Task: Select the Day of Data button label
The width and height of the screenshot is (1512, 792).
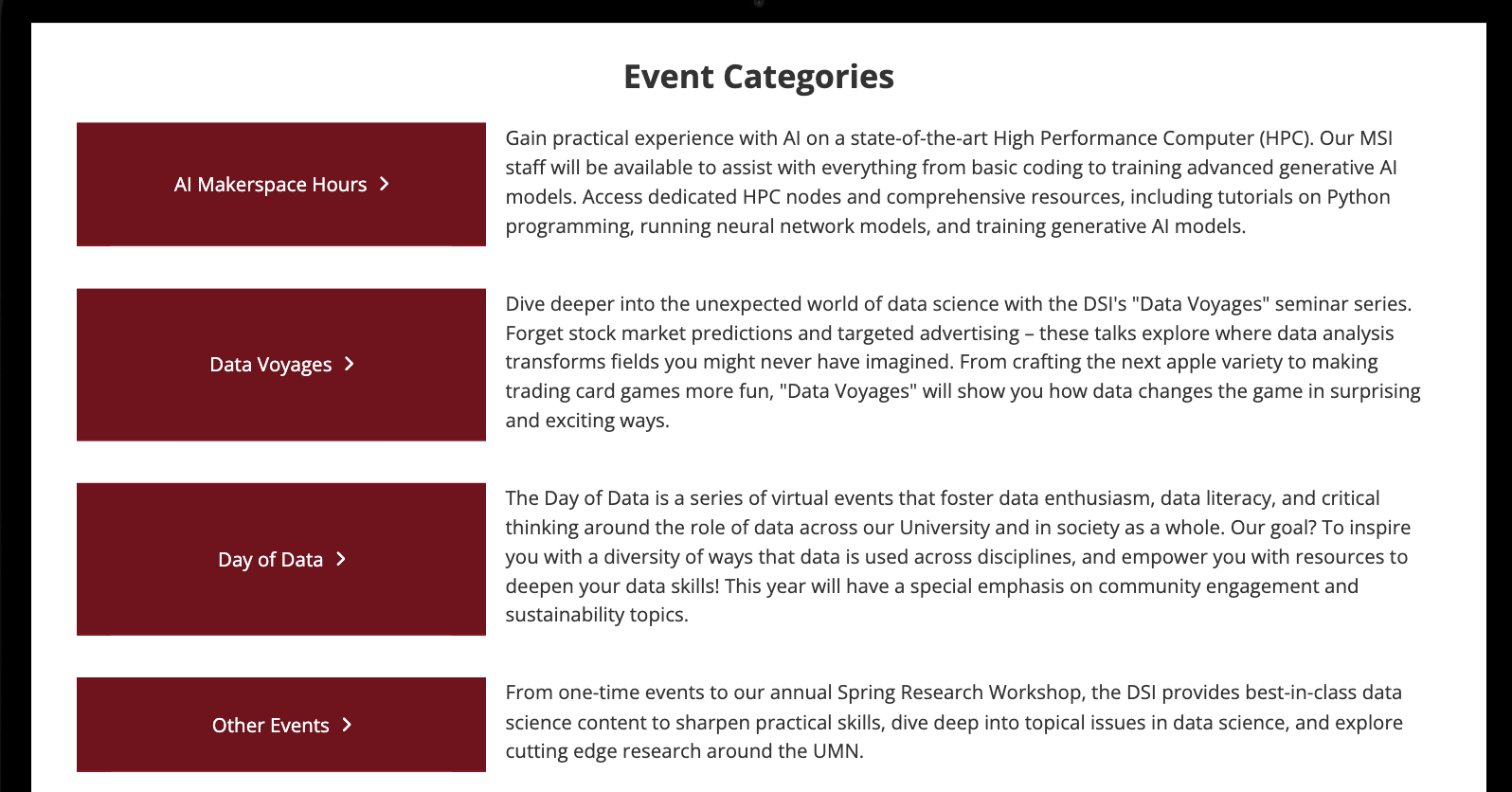Action: (270, 560)
